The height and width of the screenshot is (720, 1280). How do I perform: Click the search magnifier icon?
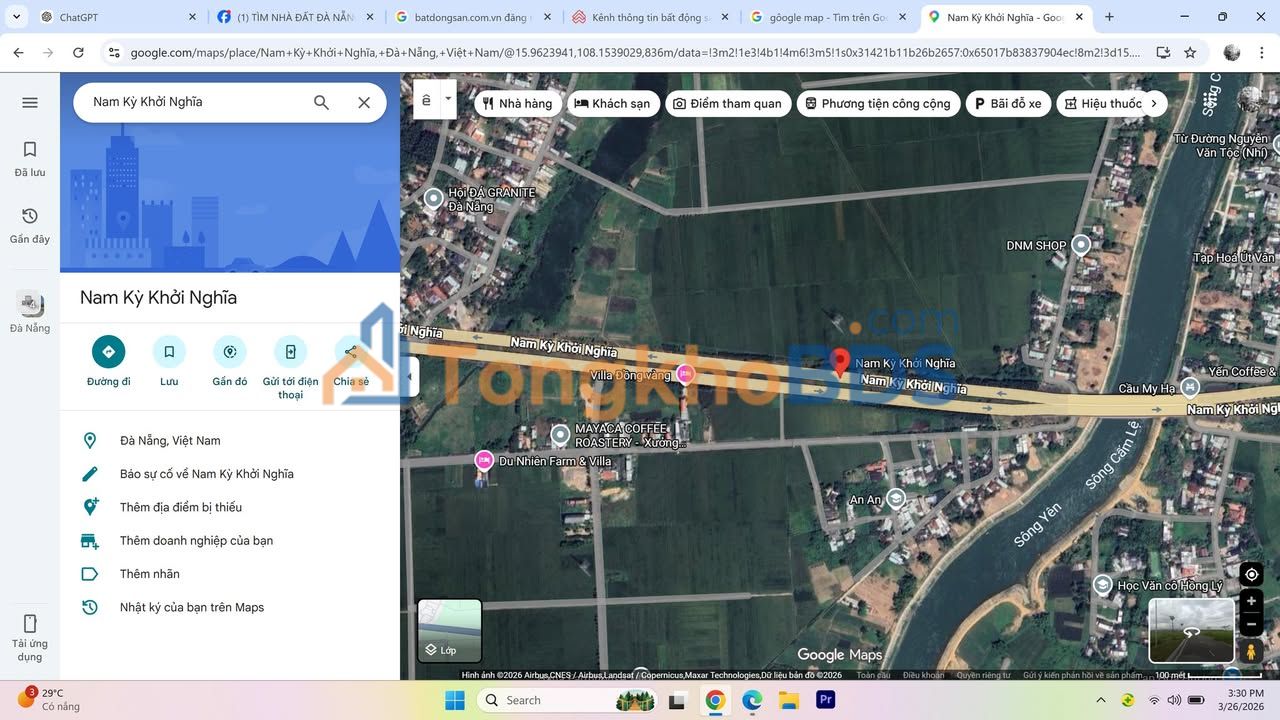point(321,102)
